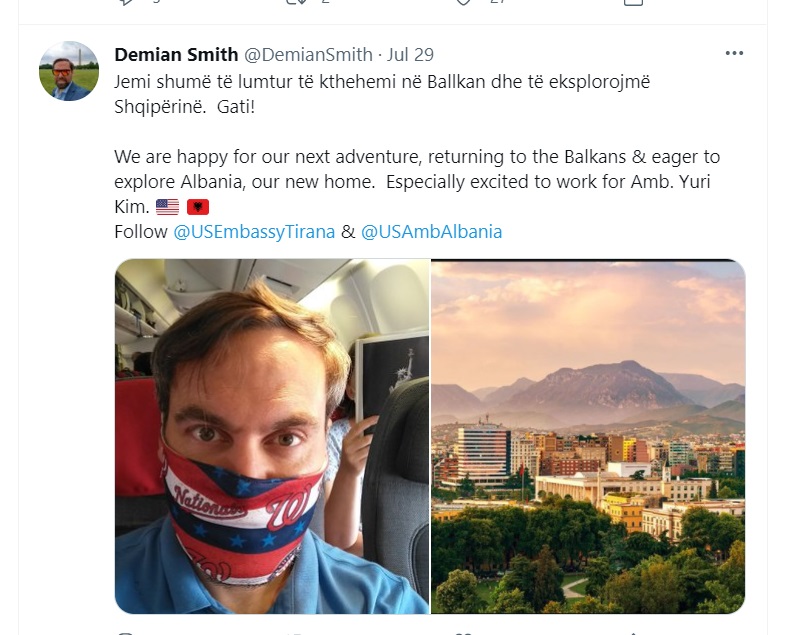Open Demian Smith's profile avatar
The width and height of the screenshot is (805, 635).
[69, 71]
